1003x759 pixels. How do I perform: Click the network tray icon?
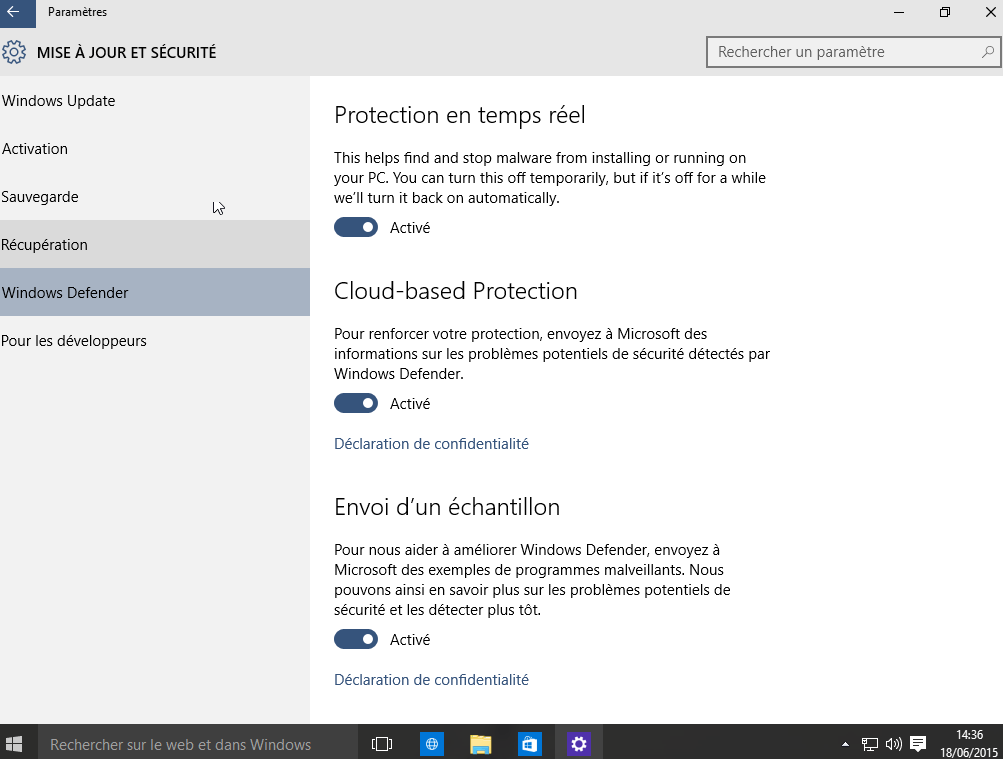869,744
